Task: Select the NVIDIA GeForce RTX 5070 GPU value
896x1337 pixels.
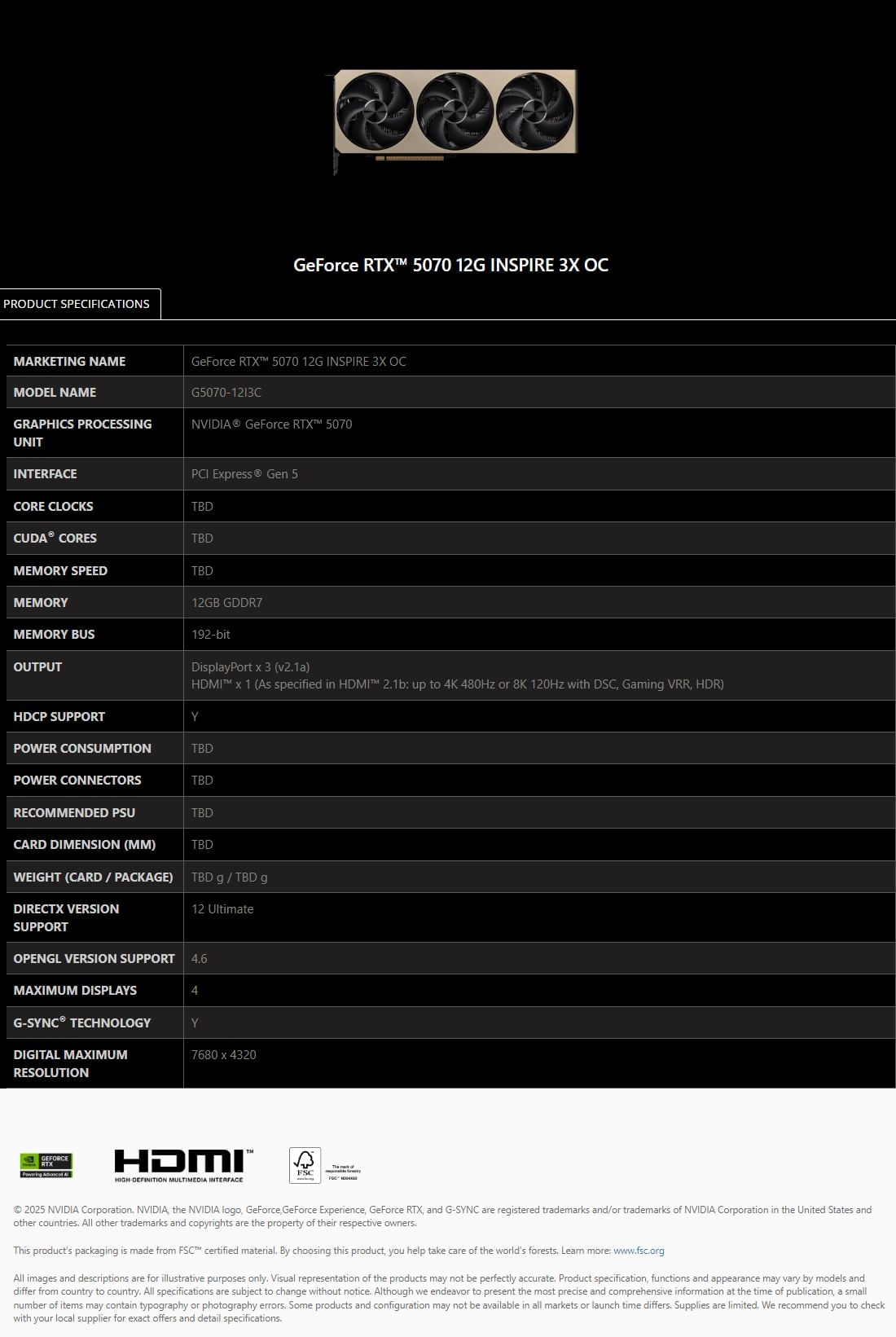Action: click(271, 424)
